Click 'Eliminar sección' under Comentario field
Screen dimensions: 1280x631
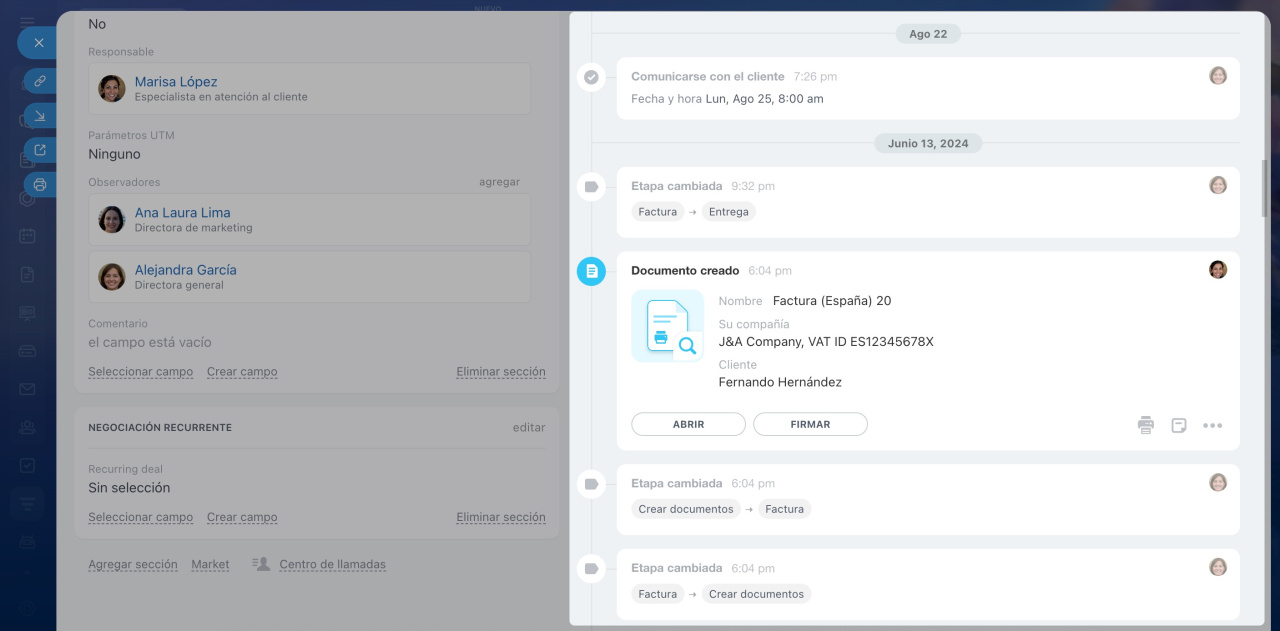click(501, 372)
